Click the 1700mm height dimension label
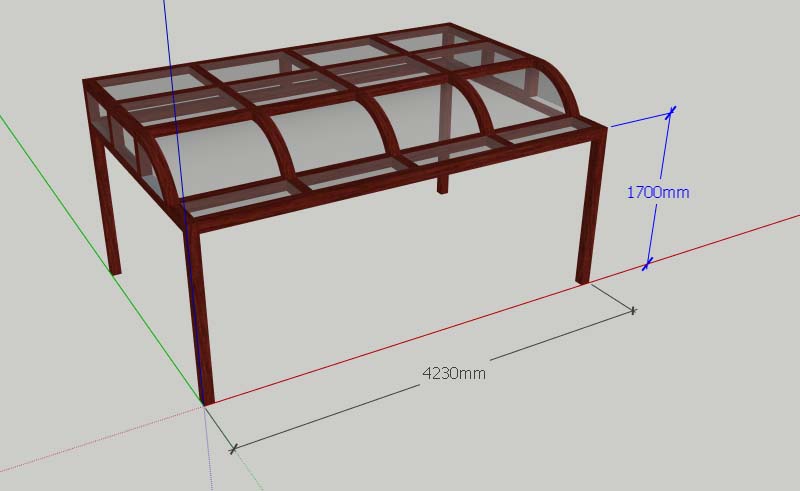800x491 pixels. [658, 192]
